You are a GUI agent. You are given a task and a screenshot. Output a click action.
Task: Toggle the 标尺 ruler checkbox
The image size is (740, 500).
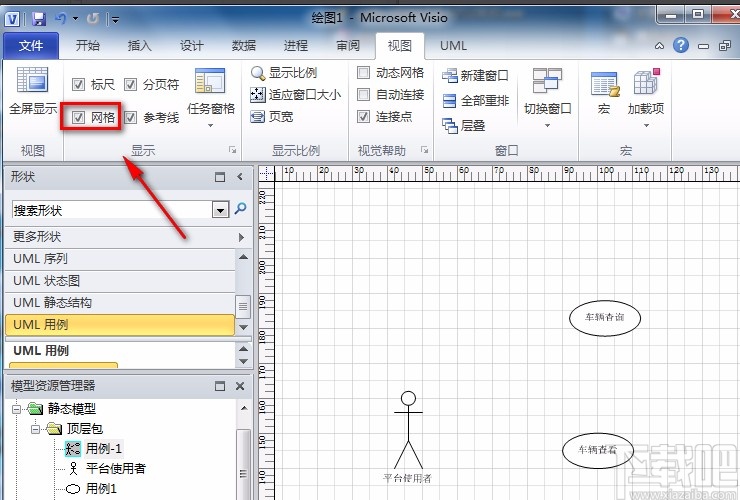[78, 85]
